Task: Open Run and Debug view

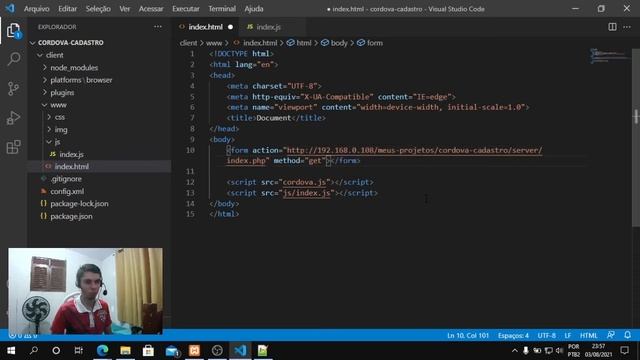Action: point(13,118)
